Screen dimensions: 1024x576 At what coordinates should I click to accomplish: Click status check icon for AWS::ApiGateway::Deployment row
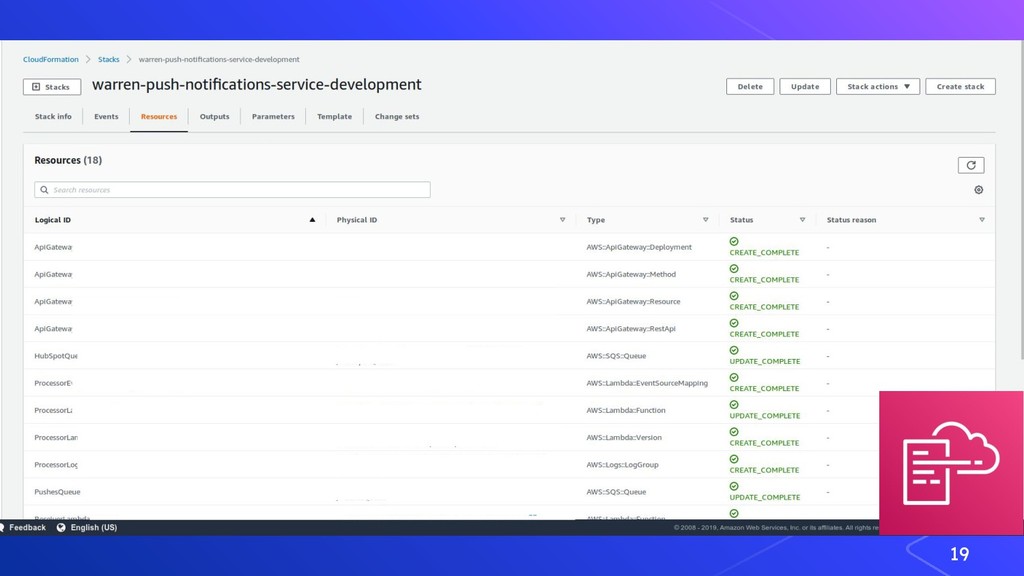pos(734,242)
